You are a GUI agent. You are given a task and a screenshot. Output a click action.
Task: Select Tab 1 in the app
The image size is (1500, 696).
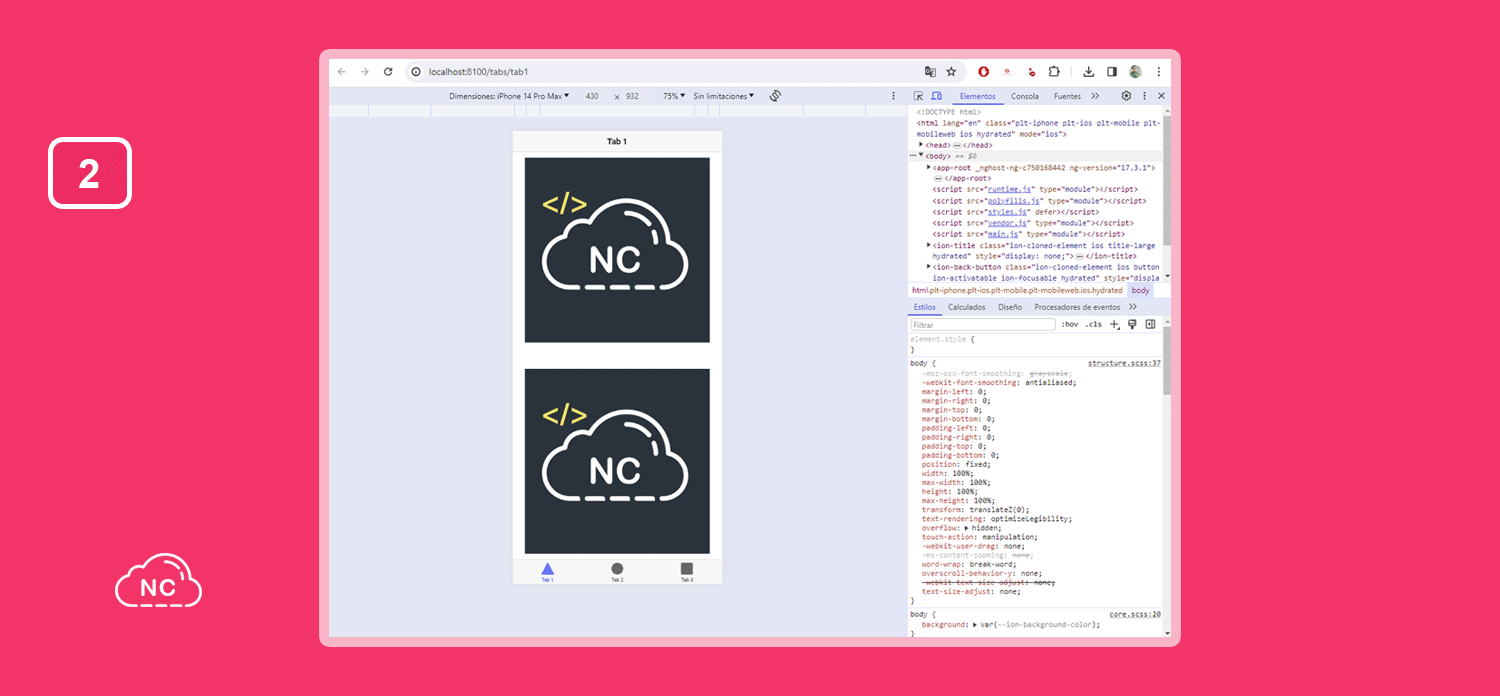point(547,571)
